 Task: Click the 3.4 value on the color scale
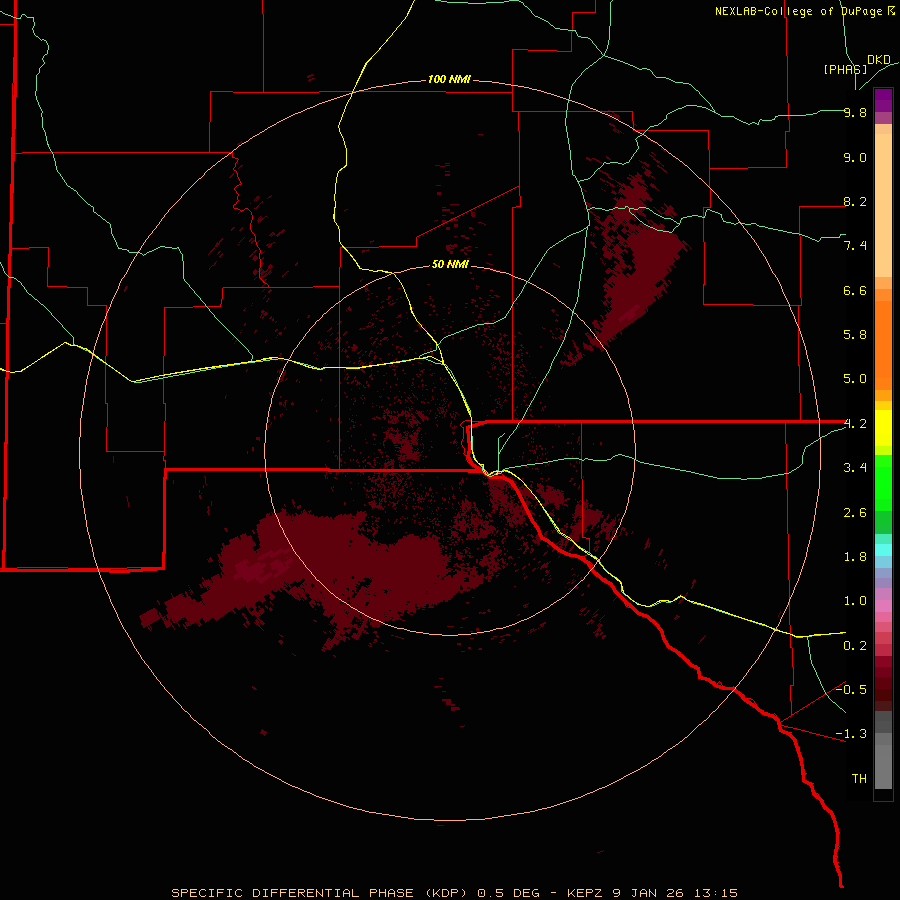855,468
